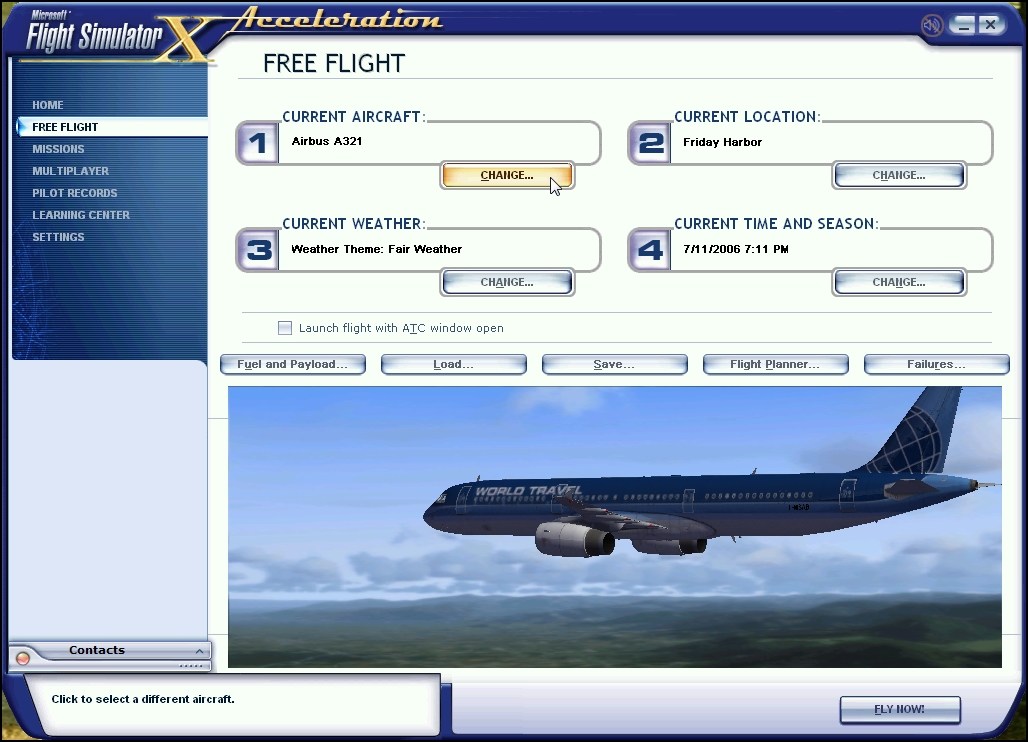The height and width of the screenshot is (742, 1028).
Task: Go to Multiplayer section
Action: tap(70, 171)
